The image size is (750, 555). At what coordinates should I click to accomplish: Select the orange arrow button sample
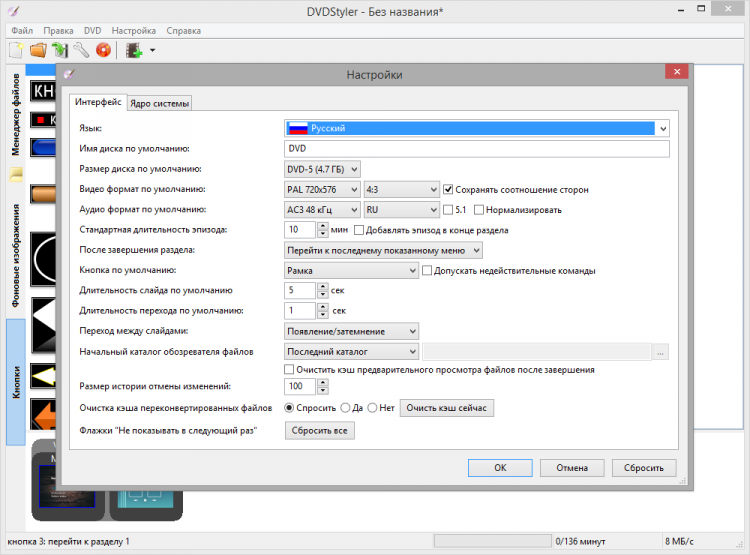(43, 414)
